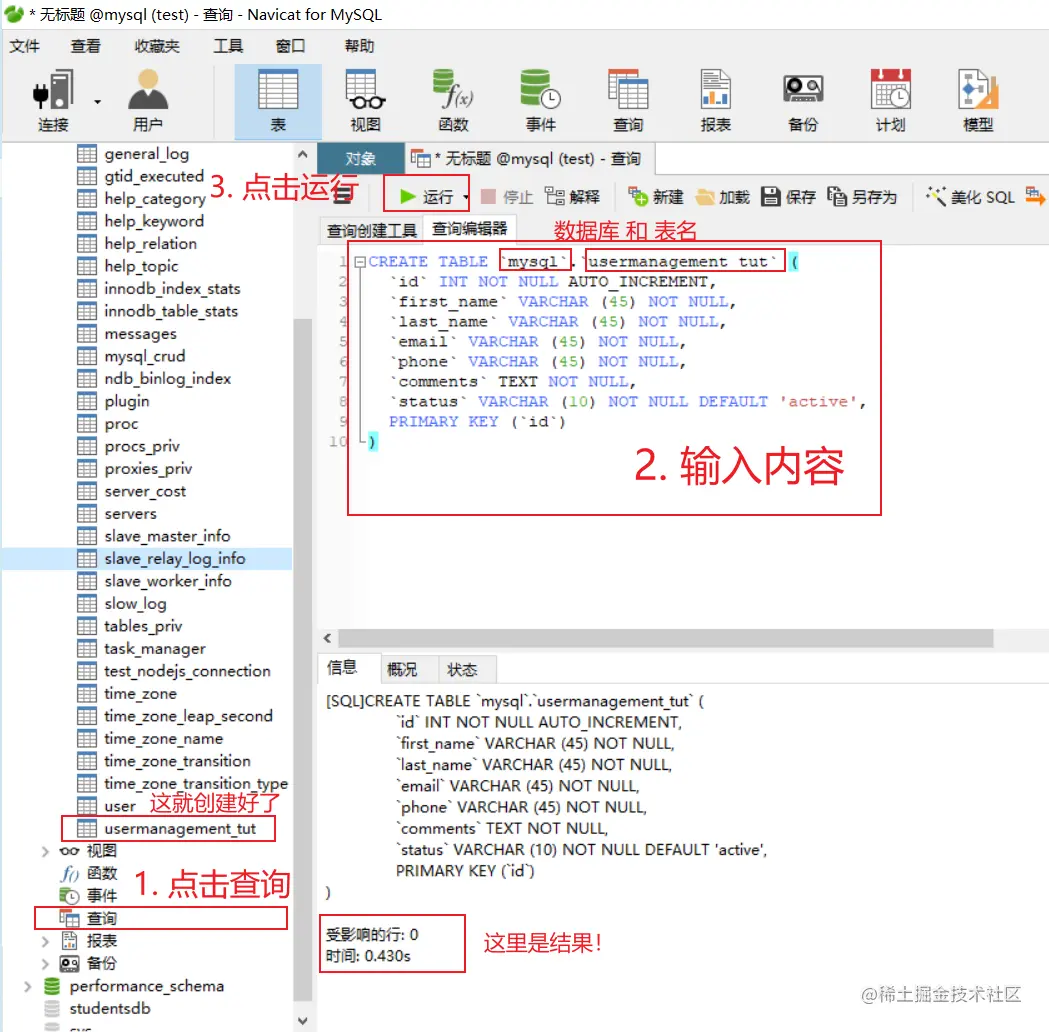Screen dimensions: 1049x1032
Task: Switch to 查询创建工具 tab
Action: pyautogui.click(x=371, y=231)
